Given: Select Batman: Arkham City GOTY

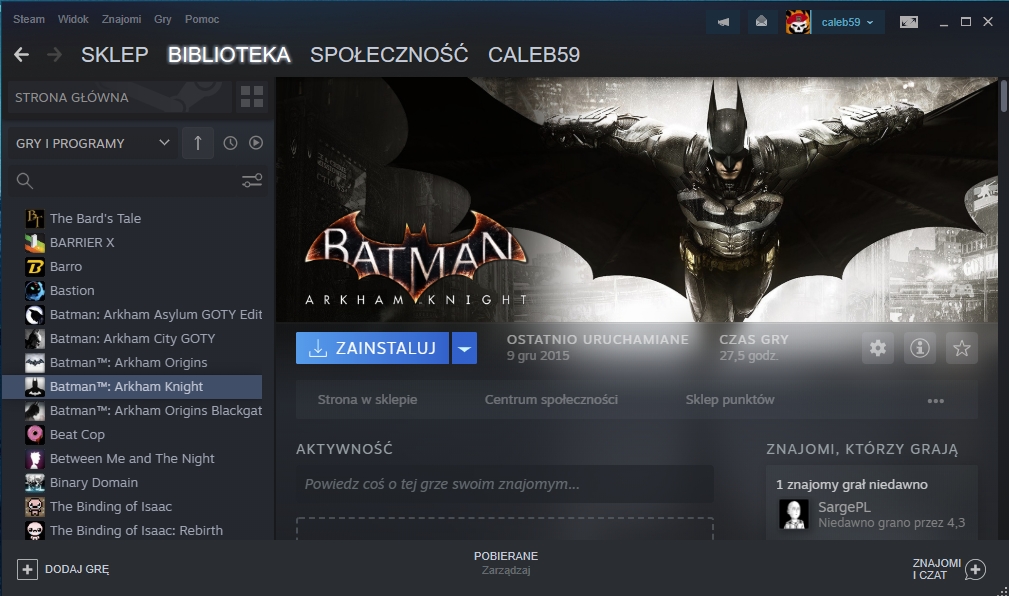Looking at the screenshot, I should 132,339.
